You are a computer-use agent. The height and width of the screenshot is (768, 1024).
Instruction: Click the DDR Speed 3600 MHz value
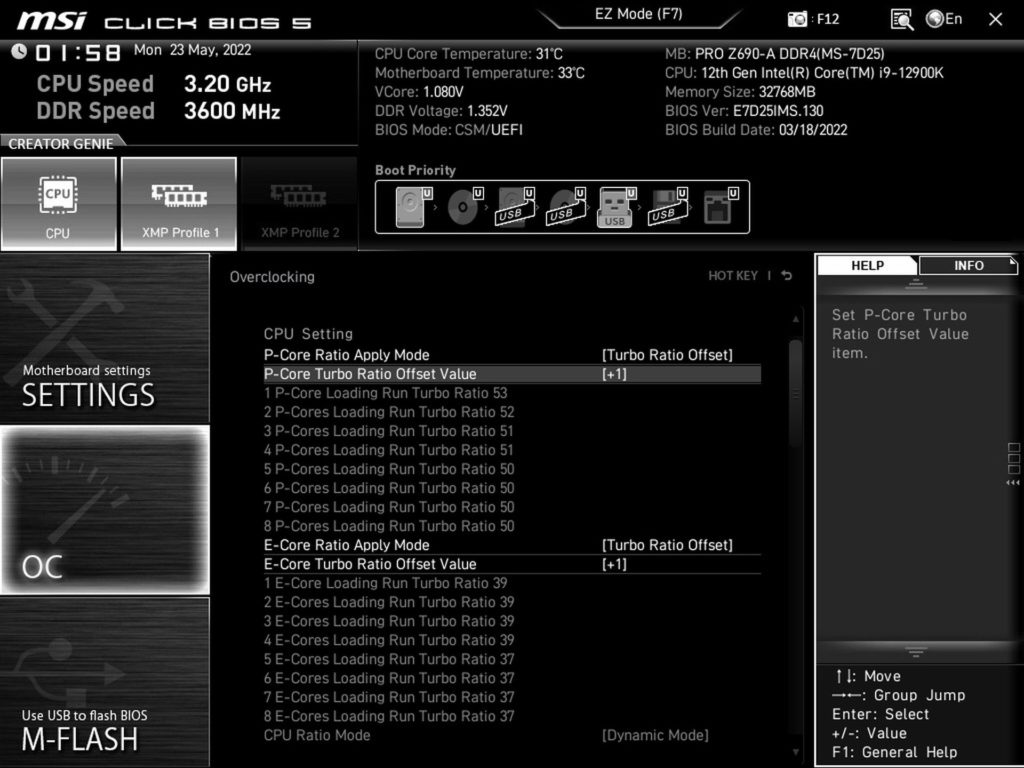(232, 111)
